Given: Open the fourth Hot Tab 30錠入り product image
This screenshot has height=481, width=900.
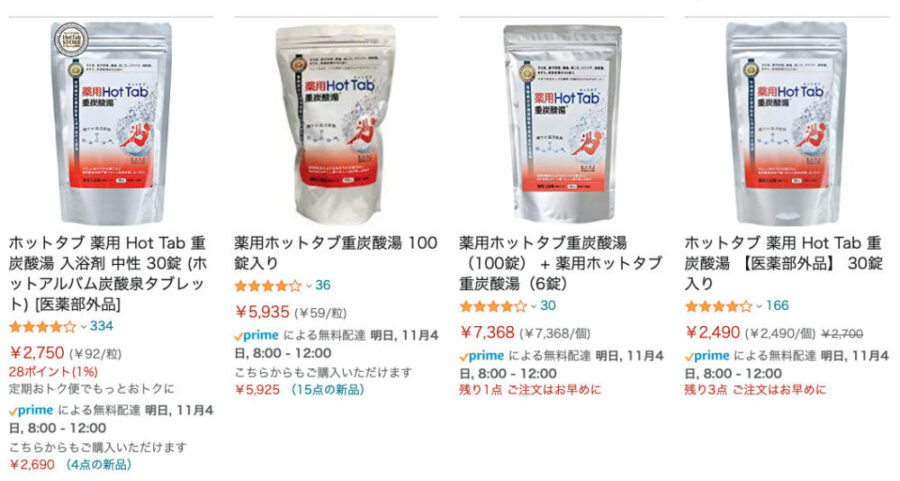Looking at the screenshot, I should tap(786, 123).
